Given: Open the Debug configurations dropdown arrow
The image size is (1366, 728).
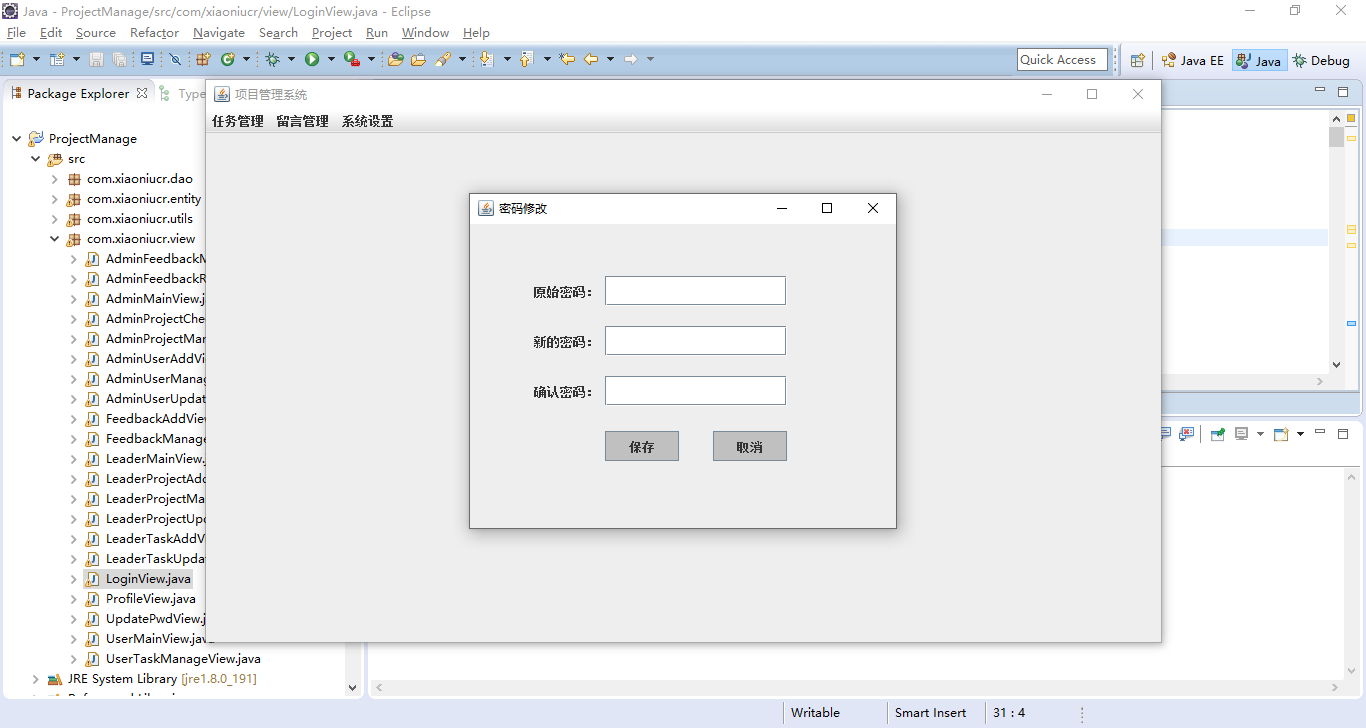Looking at the screenshot, I should coord(291,59).
